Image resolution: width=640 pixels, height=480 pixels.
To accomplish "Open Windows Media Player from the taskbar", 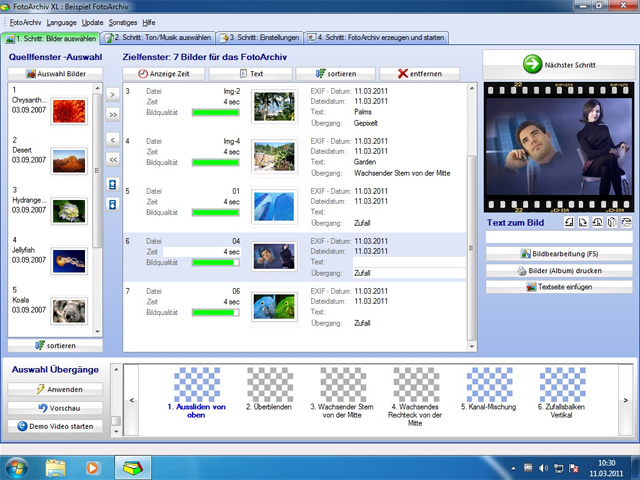I will (93, 466).
